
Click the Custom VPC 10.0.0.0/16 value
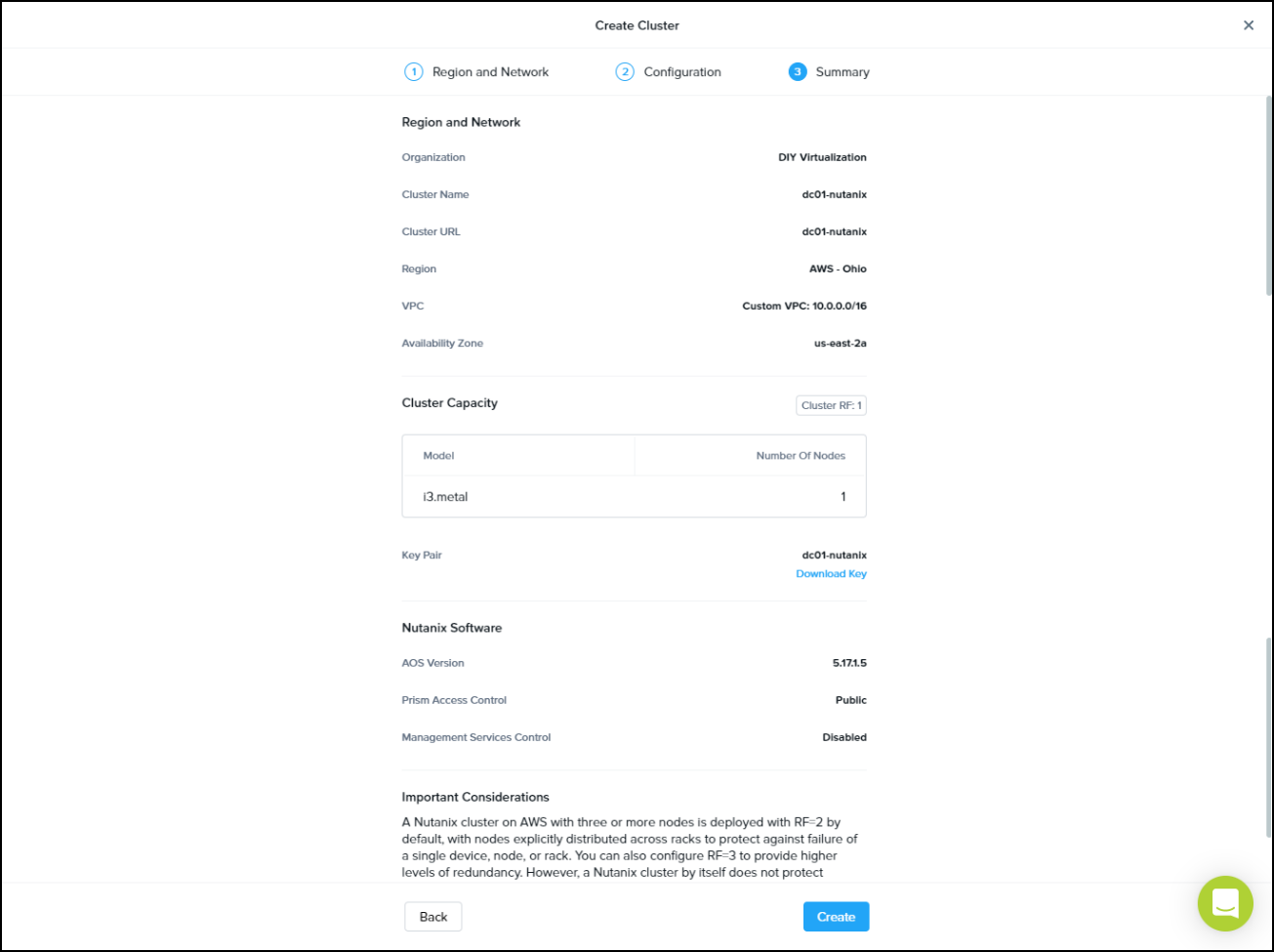[x=803, y=307]
